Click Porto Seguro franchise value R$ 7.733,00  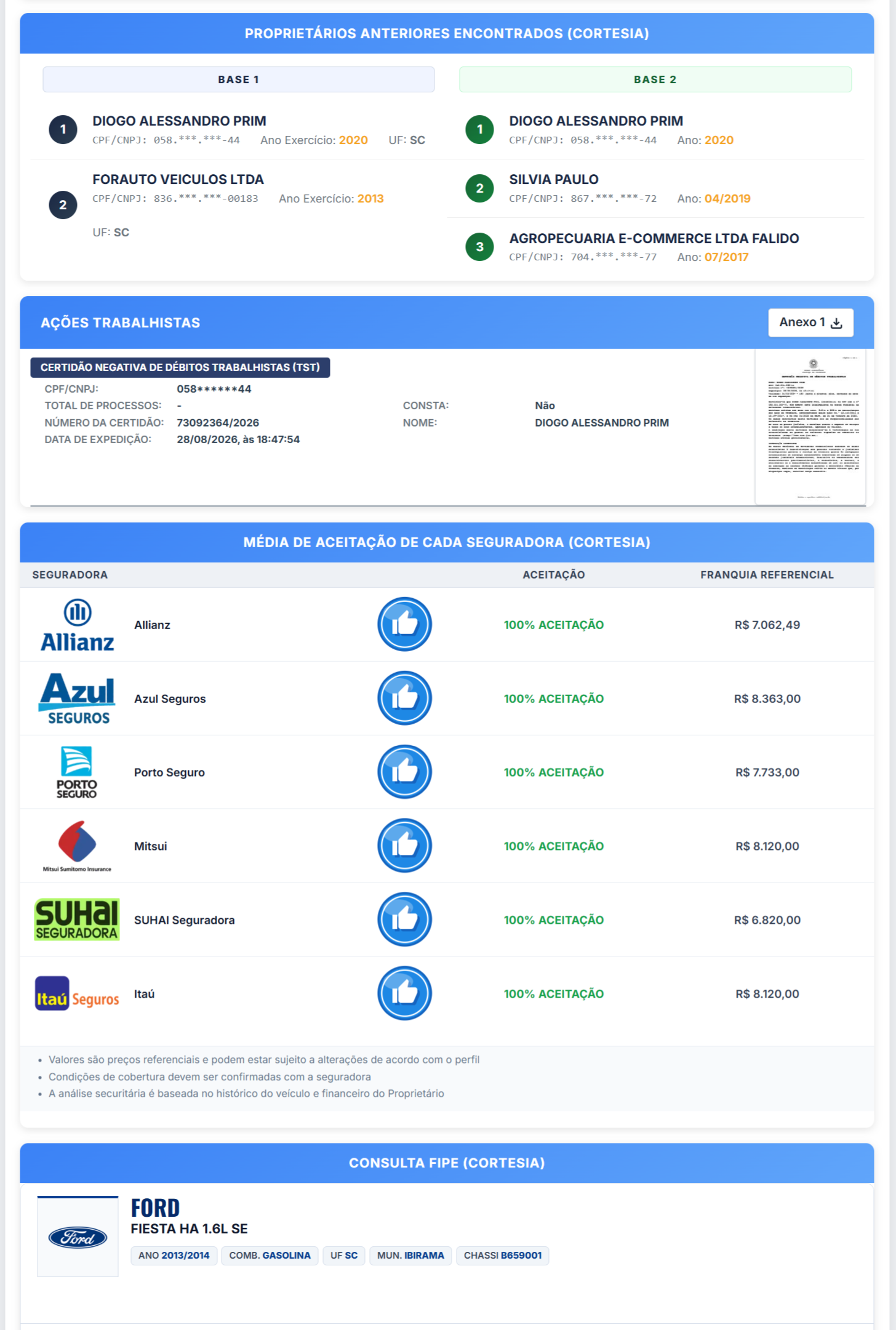click(767, 772)
